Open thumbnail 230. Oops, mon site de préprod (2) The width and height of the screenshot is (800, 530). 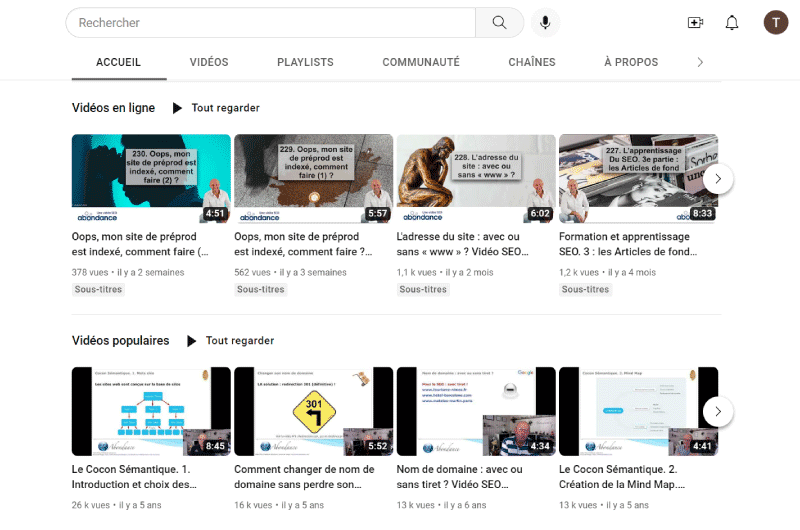(151, 179)
